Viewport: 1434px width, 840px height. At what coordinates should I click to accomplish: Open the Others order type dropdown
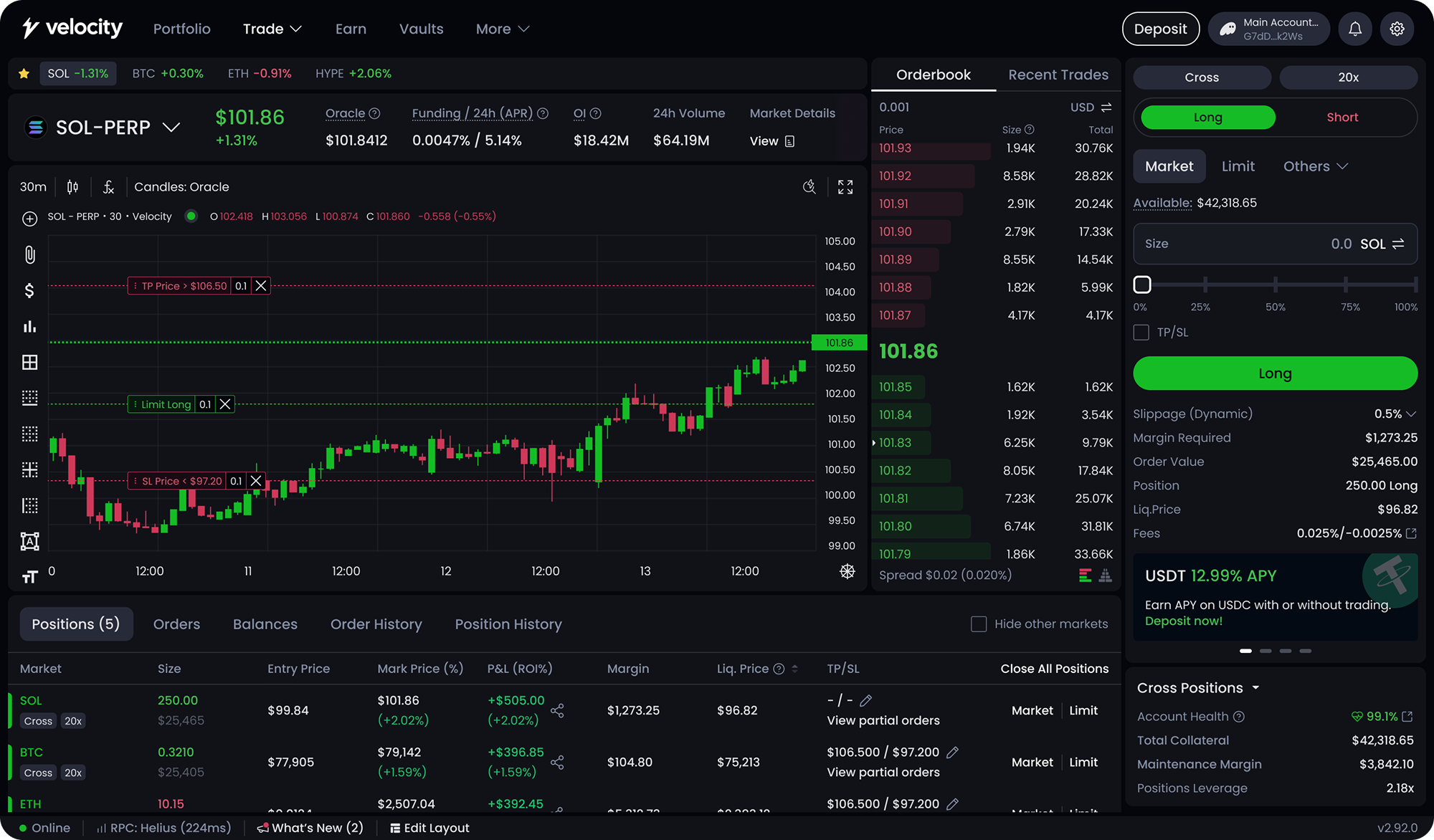coord(1315,166)
